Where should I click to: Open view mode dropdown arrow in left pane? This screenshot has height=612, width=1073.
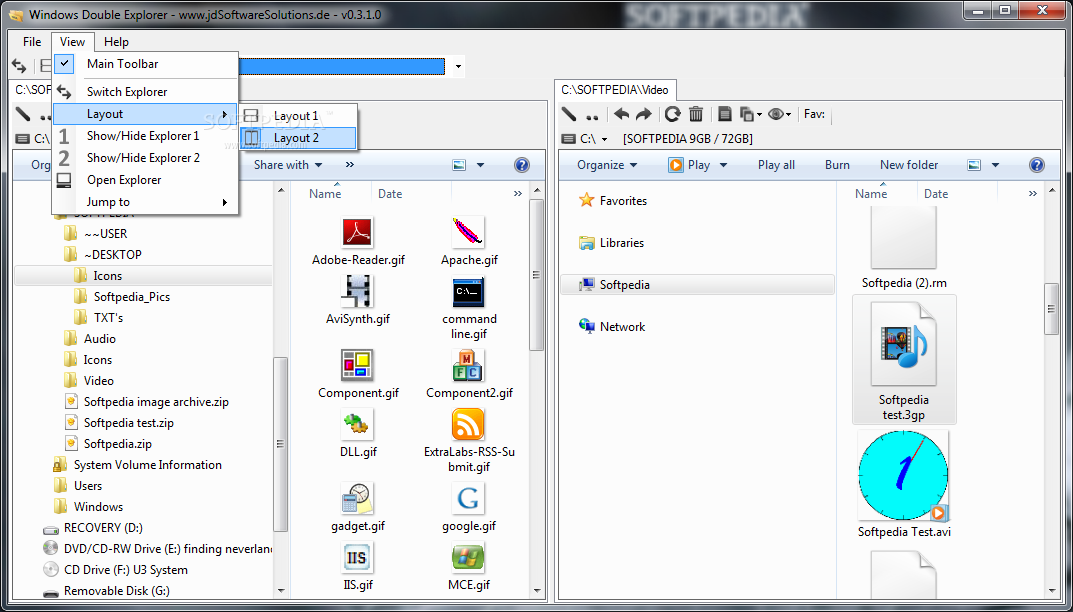[x=480, y=165]
